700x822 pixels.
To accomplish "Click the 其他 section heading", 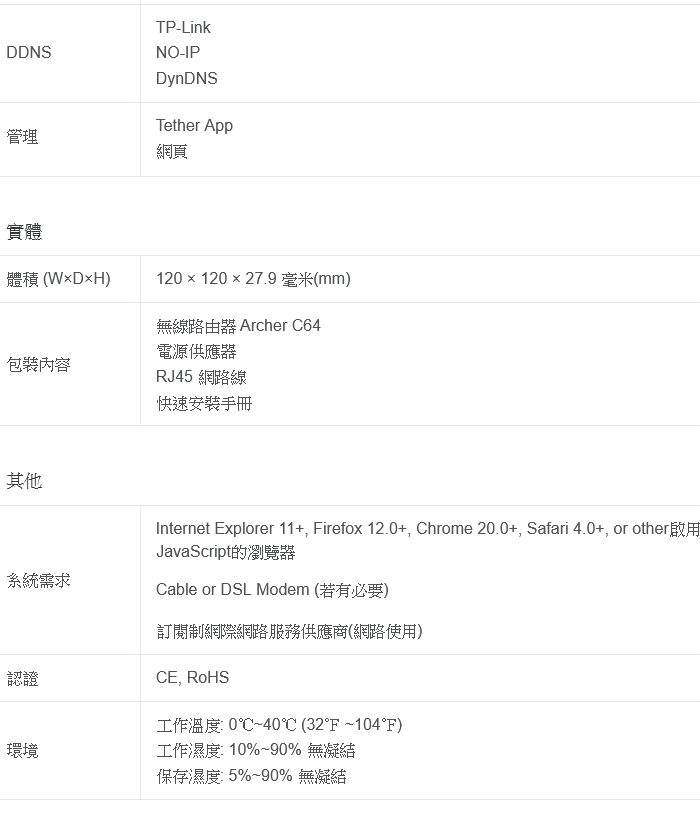I will point(24,481).
